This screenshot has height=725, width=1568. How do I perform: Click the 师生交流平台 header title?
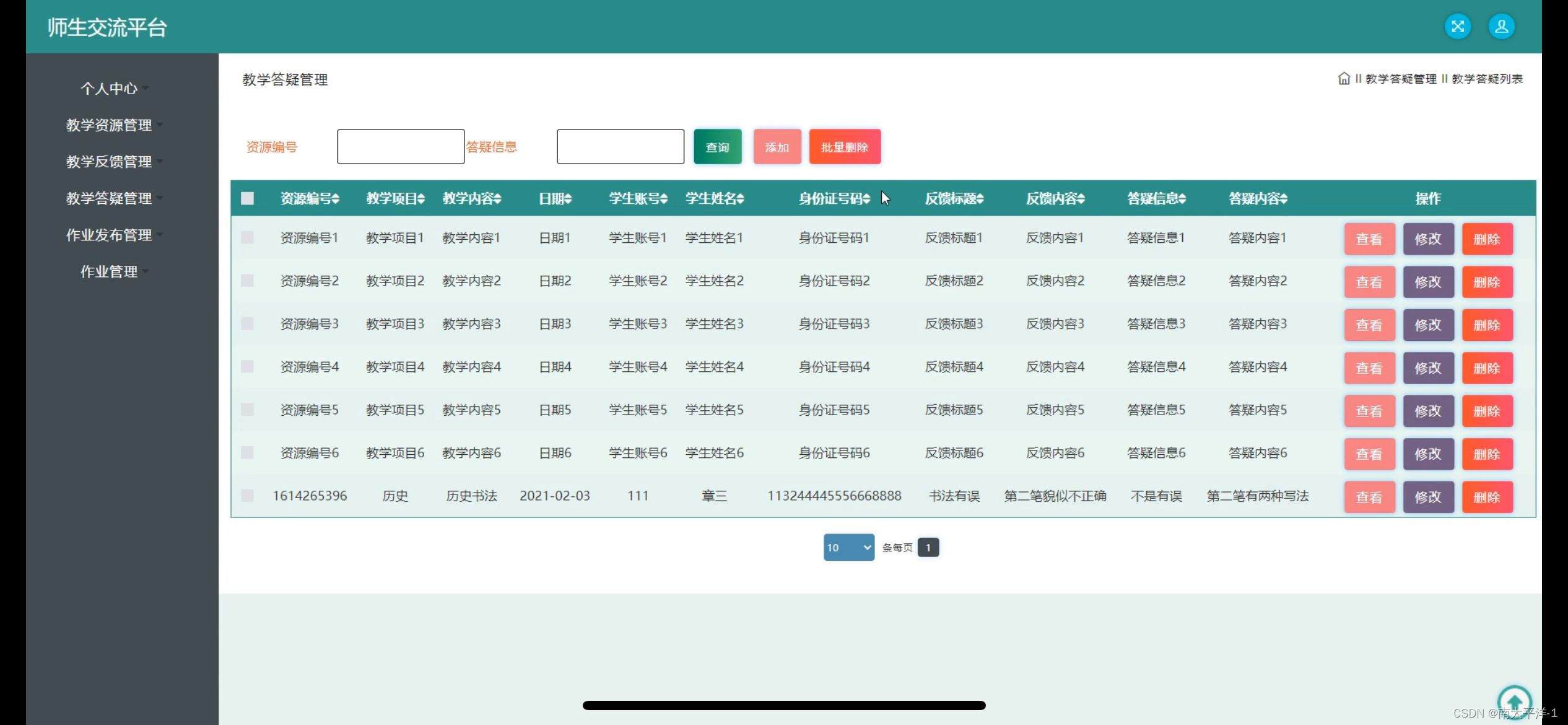coord(107,27)
